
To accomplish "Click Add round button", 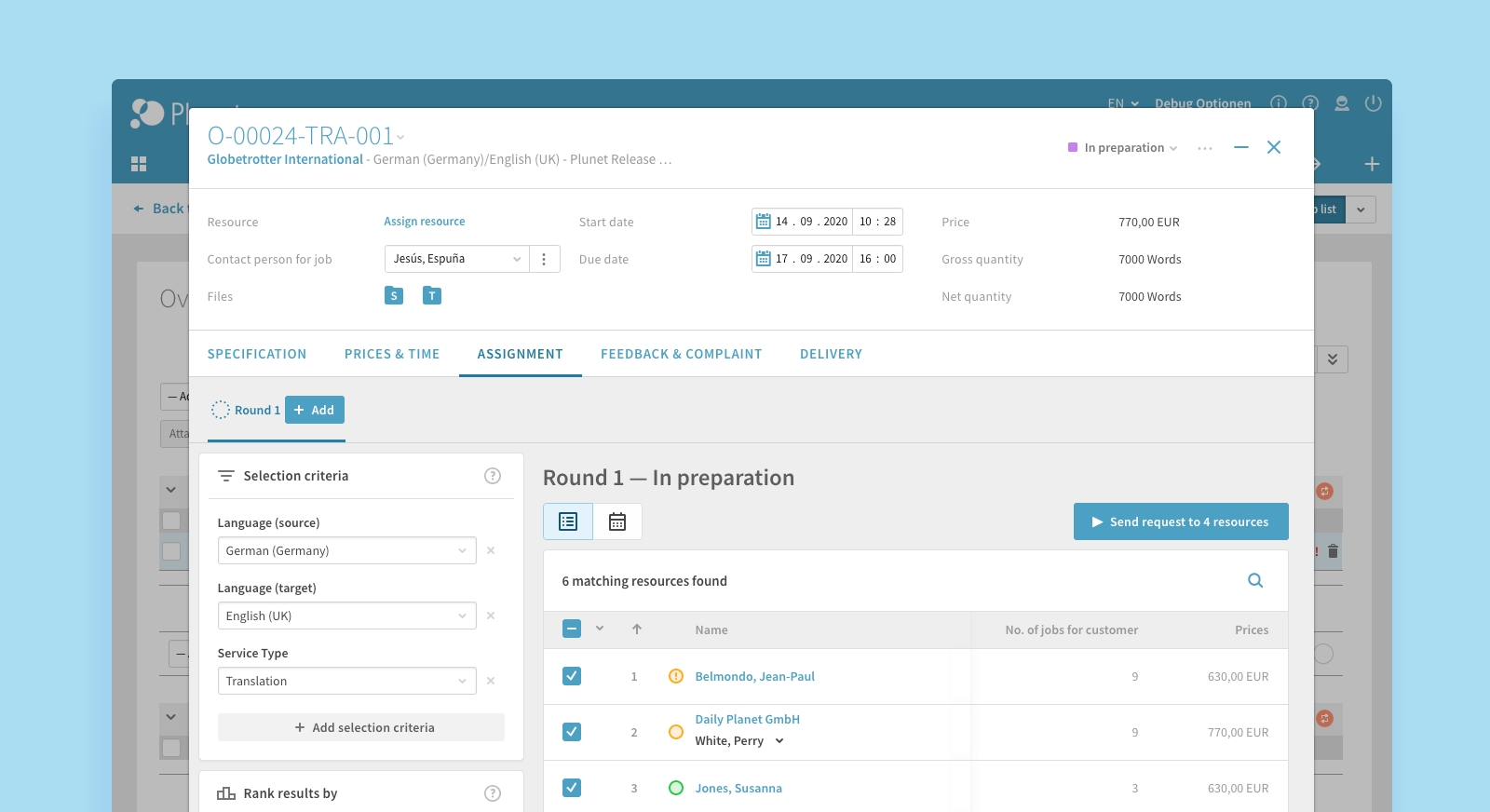I will point(315,410).
